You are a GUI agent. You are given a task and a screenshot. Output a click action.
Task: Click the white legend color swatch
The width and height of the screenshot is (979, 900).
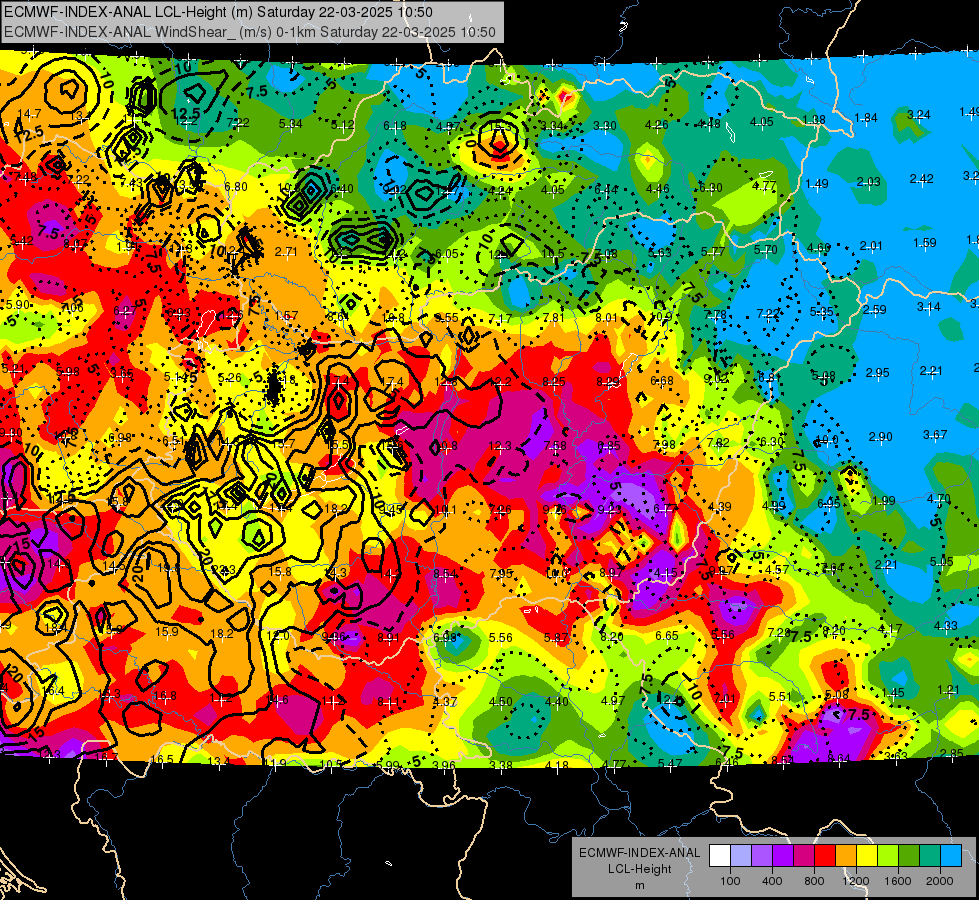tap(720, 856)
